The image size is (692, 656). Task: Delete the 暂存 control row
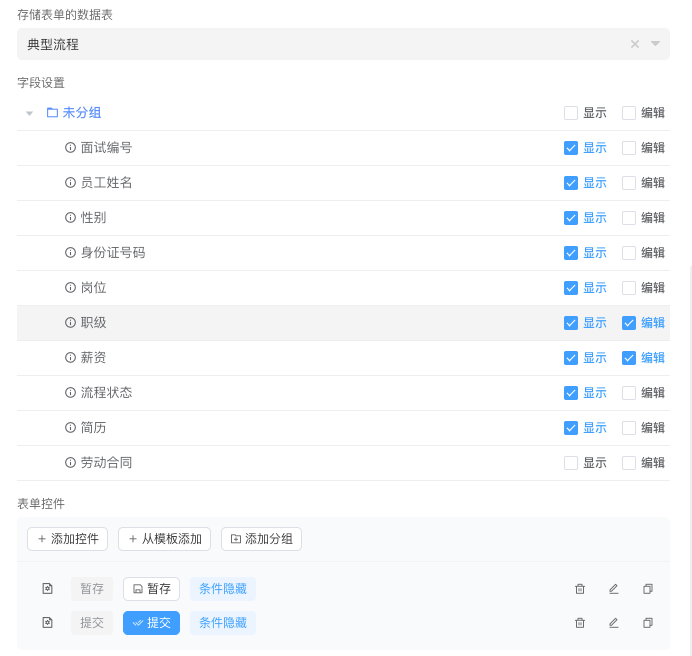(580, 589)
